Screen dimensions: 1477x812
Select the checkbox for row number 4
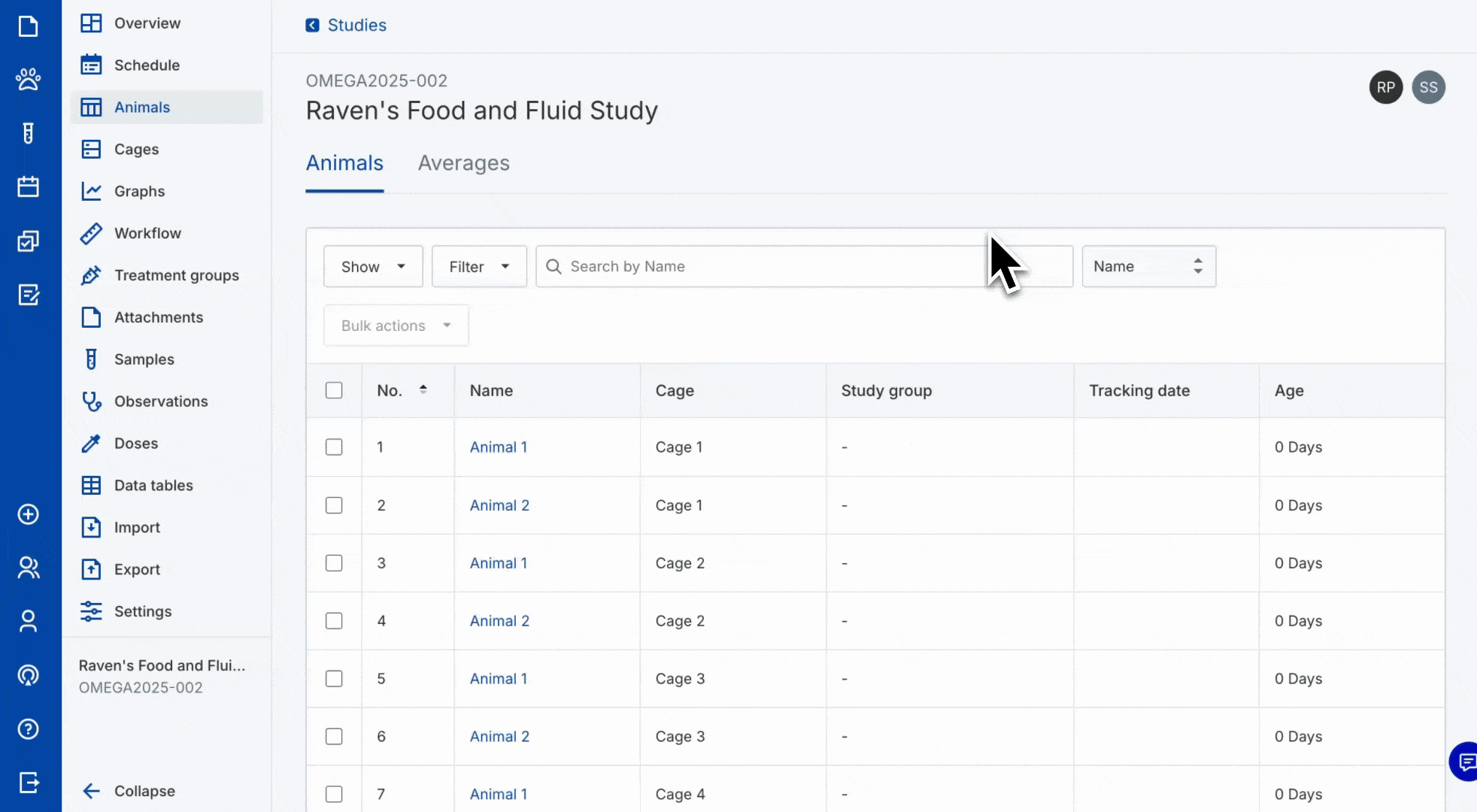pyautogui.click(x=334, y=621)
